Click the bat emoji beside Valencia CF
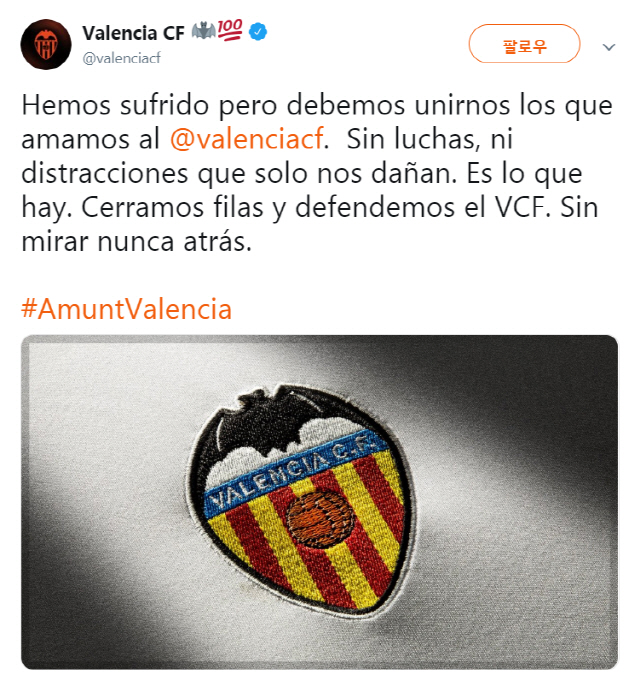 (x=204, y=31)
